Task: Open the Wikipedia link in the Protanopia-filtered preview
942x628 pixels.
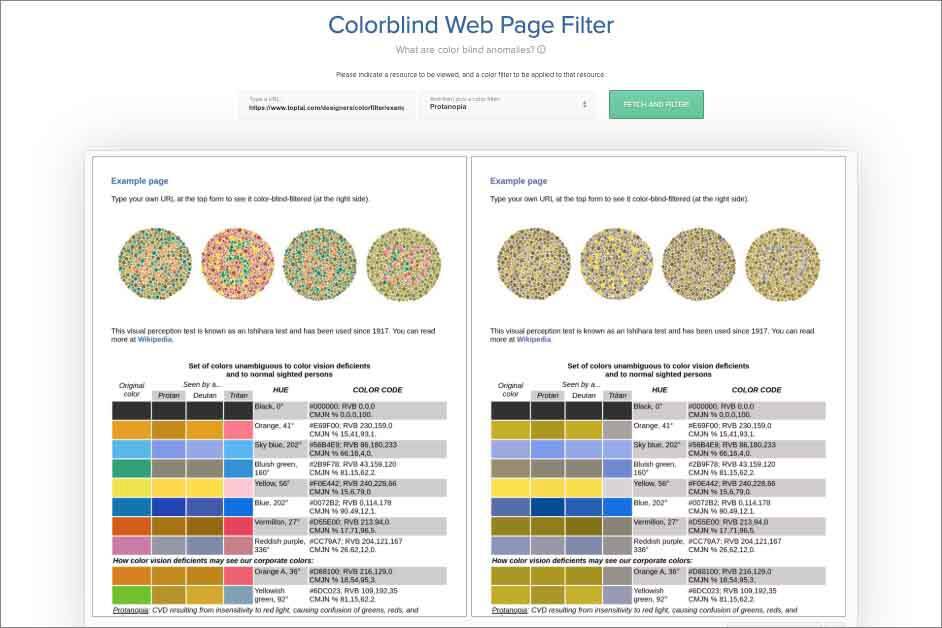Action: click(x=533, y=340)
